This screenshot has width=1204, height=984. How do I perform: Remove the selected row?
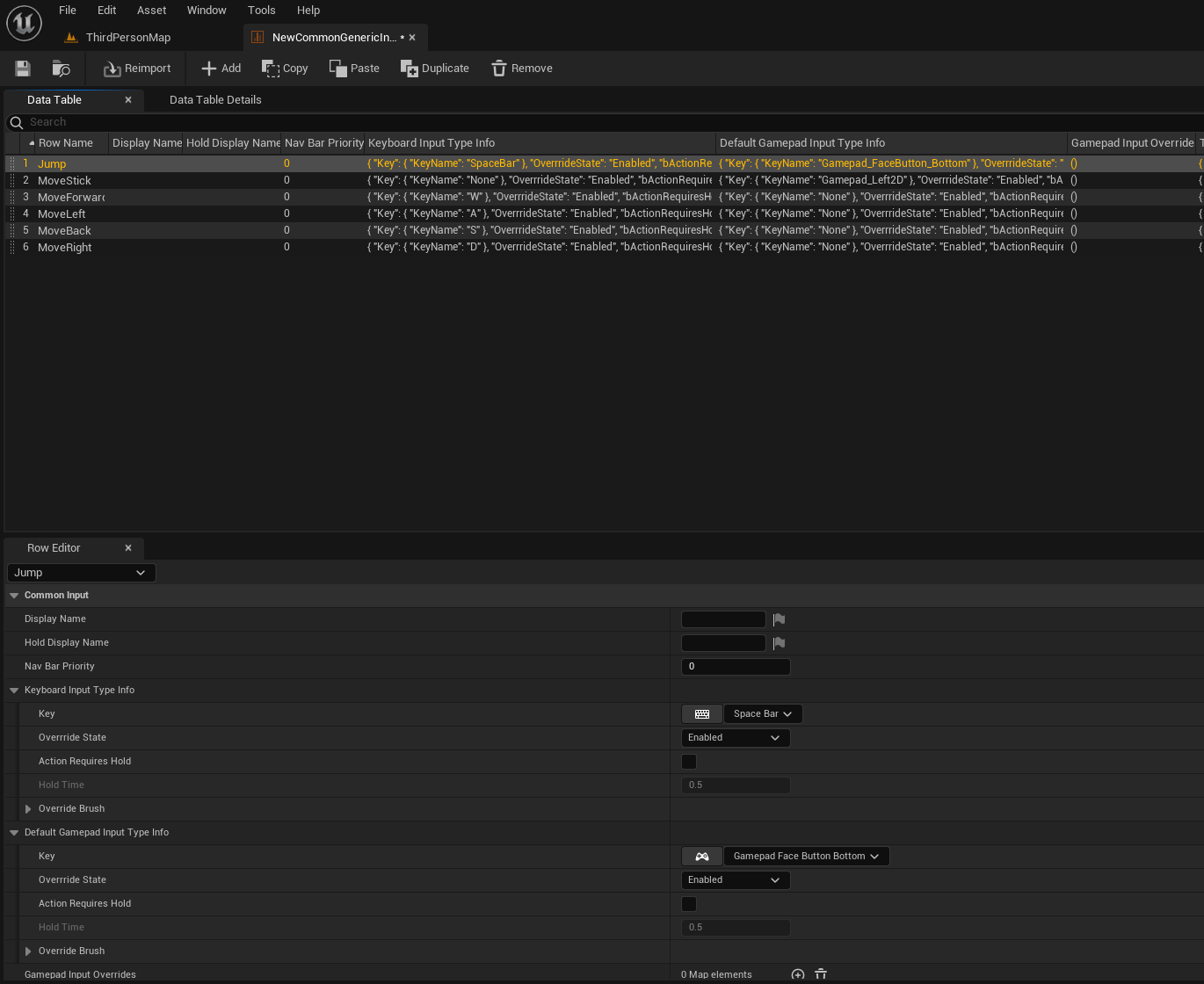[x=521, y=68]
